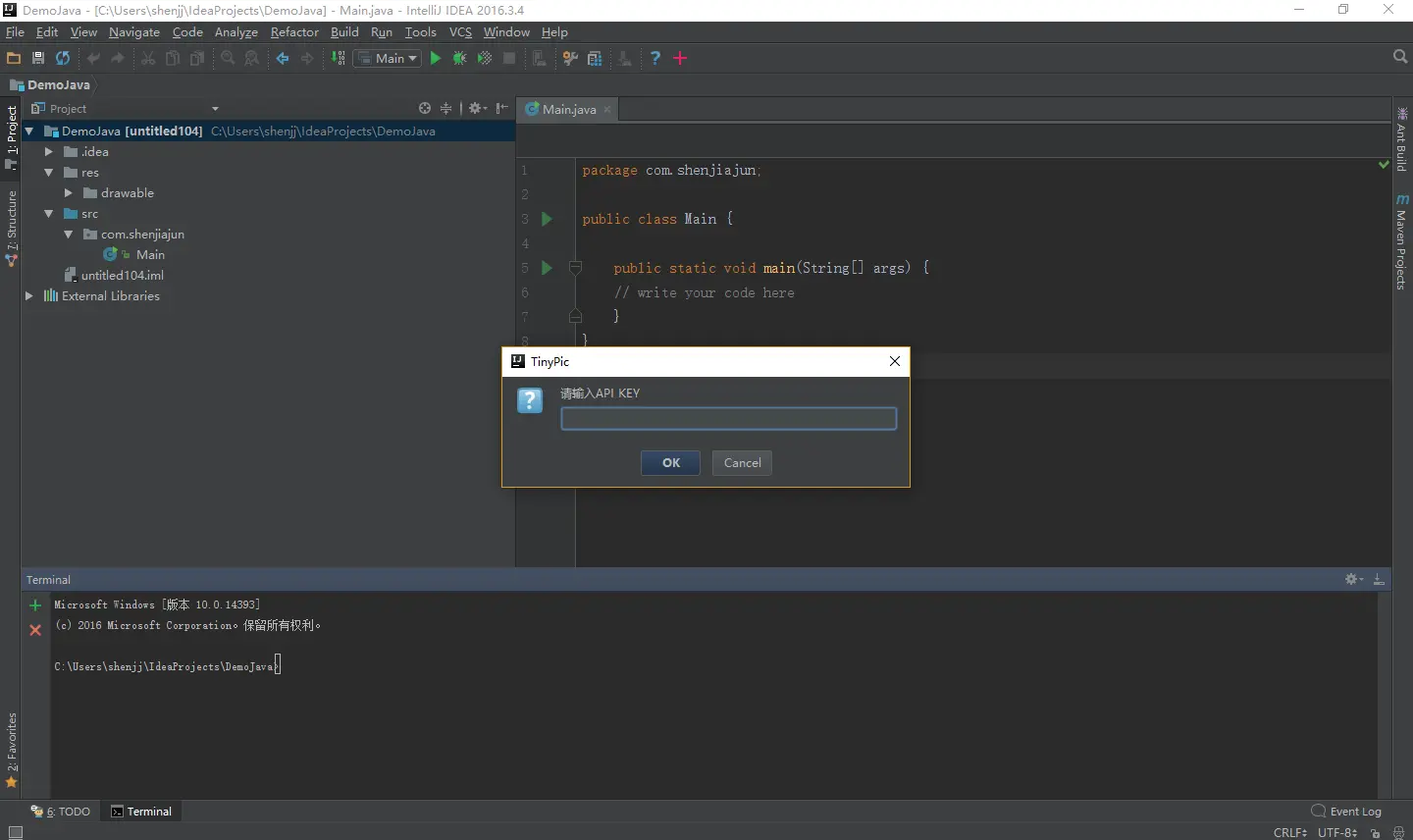Expand the .idea folder node
The height and width of the screenshot is (840, 1413).
point(49,151)
